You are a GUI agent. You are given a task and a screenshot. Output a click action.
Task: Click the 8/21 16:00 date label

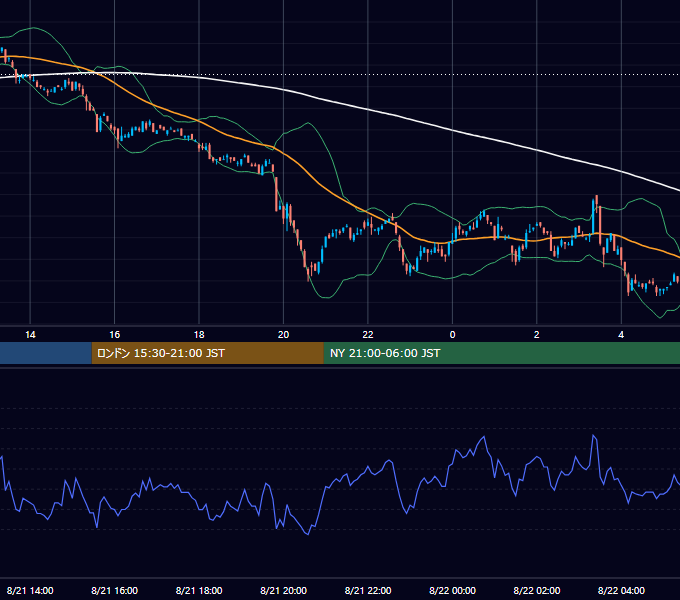(x=114, y=590)
